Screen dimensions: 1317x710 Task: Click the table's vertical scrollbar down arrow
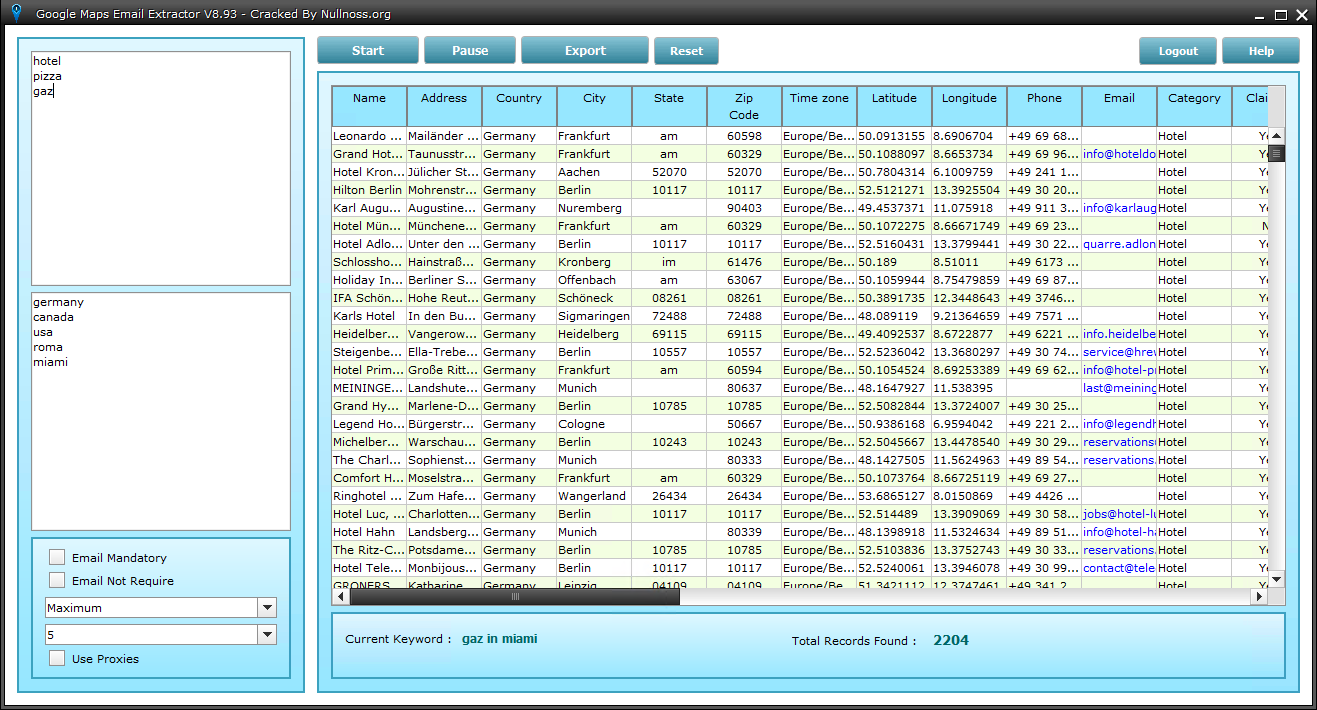(1276, 579)
